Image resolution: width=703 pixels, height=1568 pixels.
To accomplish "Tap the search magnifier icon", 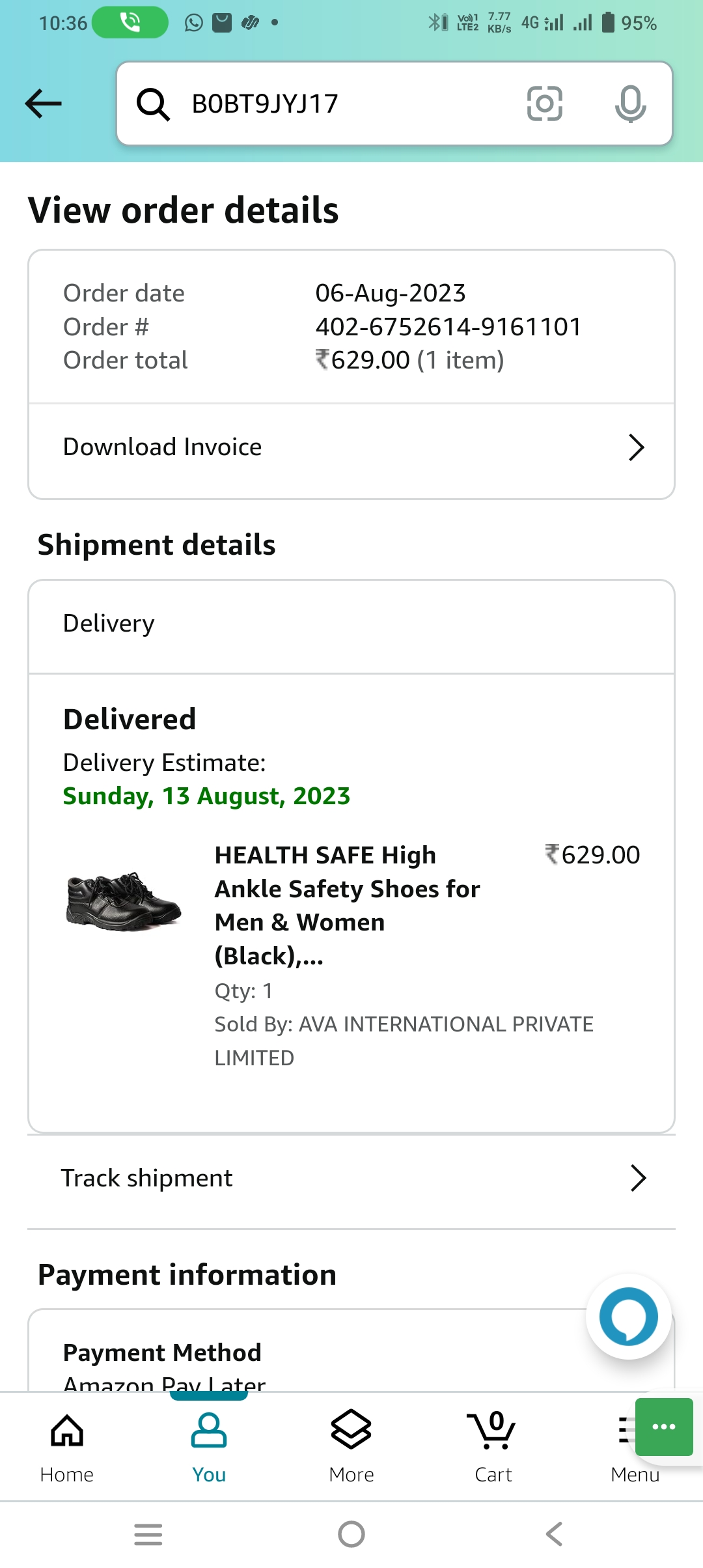I will click(x=153, y=104).
